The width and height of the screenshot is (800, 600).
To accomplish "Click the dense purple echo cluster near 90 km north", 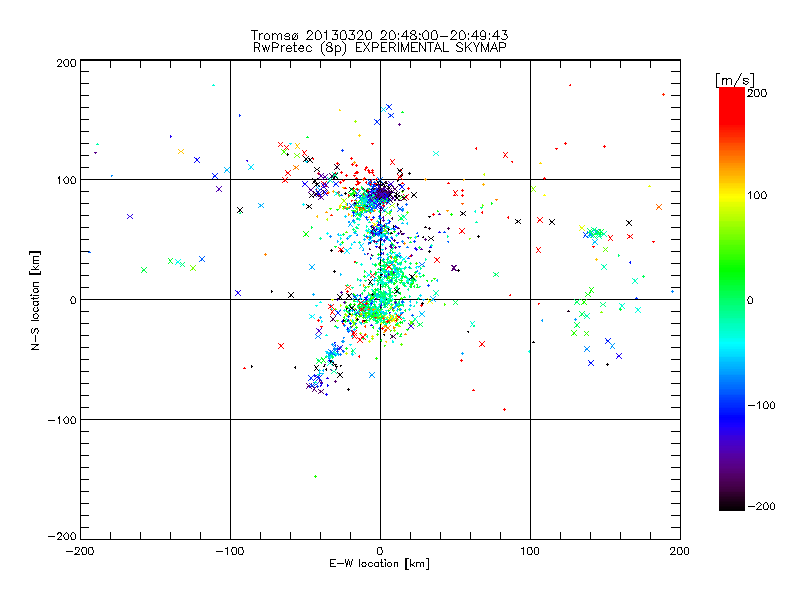I will coord(382,193).
